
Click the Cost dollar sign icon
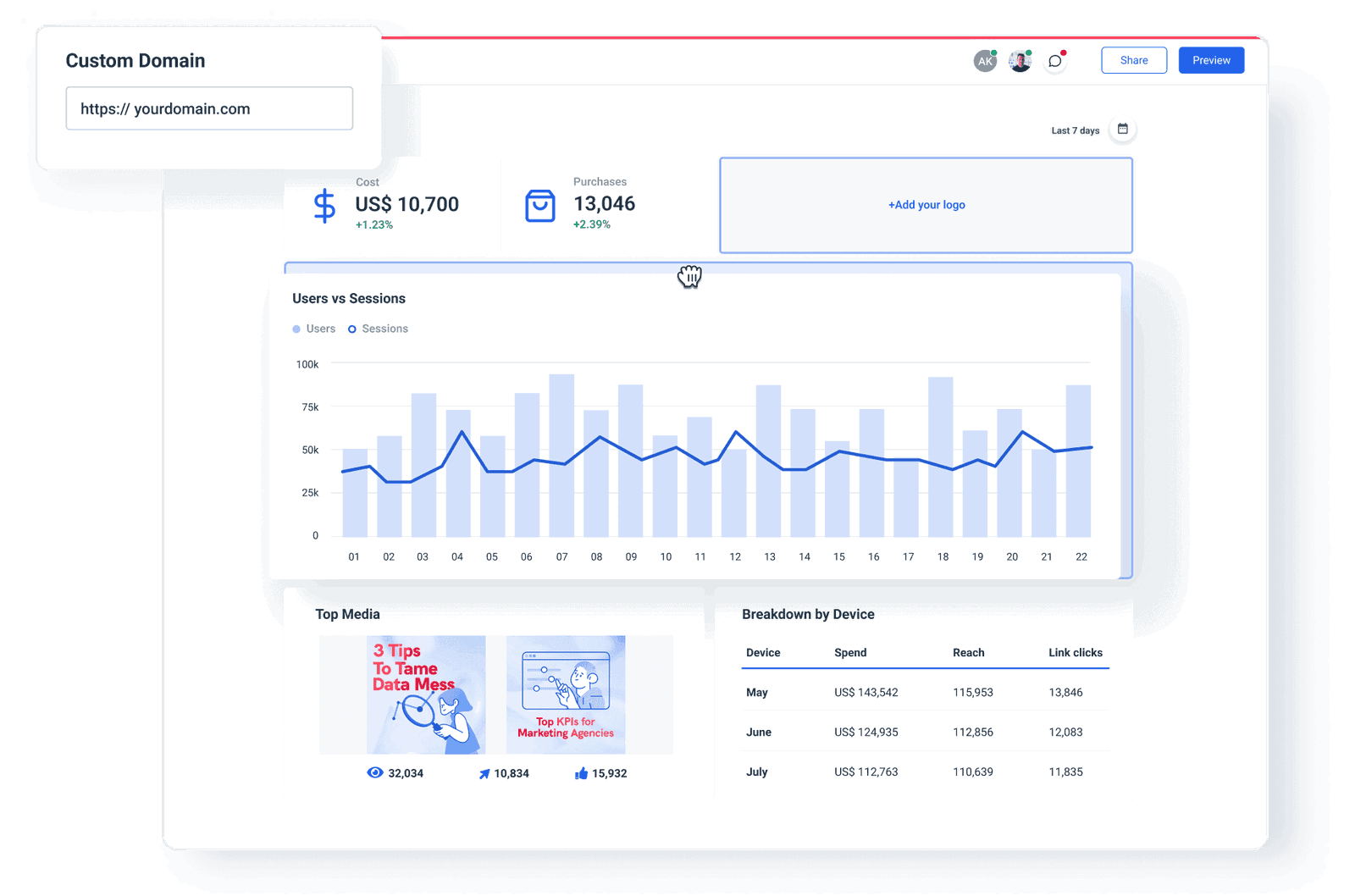pos(324,204)
